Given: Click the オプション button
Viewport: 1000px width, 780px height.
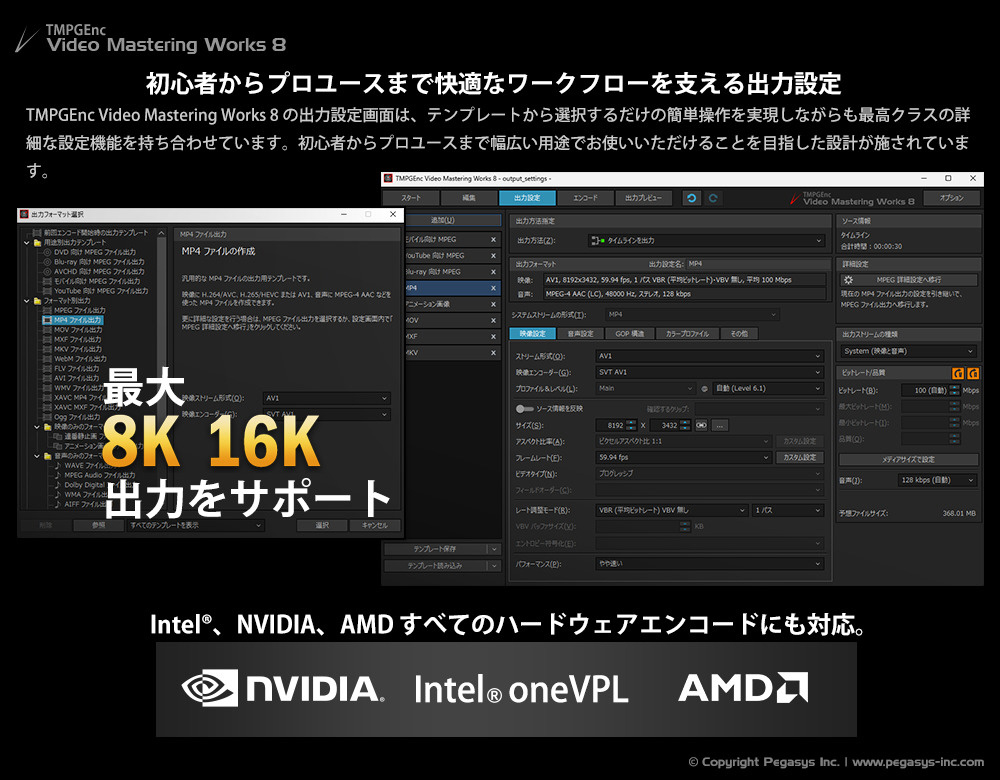Looking at the screenshot, I should pyautogui.click(x=952, y=198).
